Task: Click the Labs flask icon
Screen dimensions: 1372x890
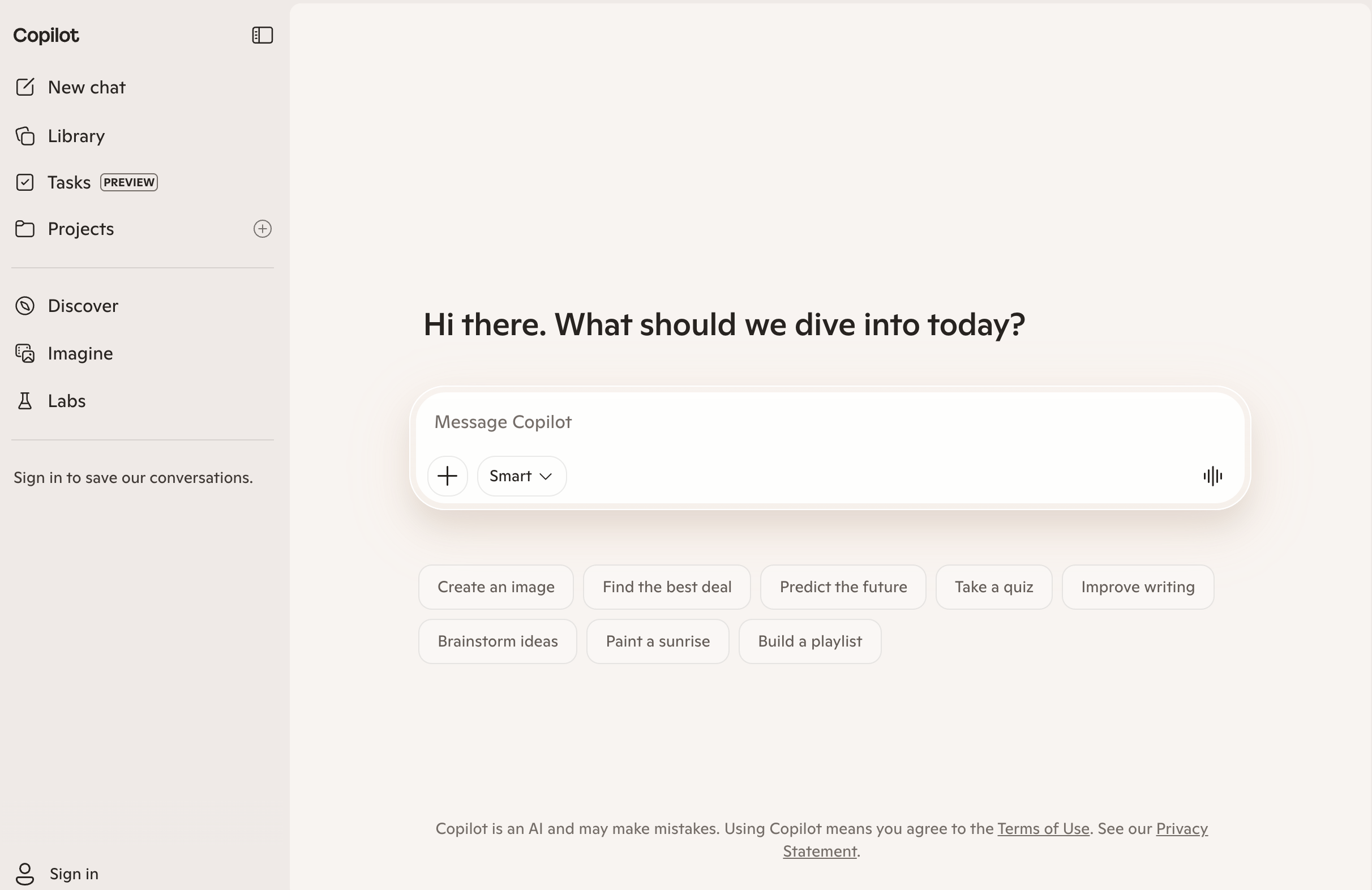Action: tap(25, 401)
